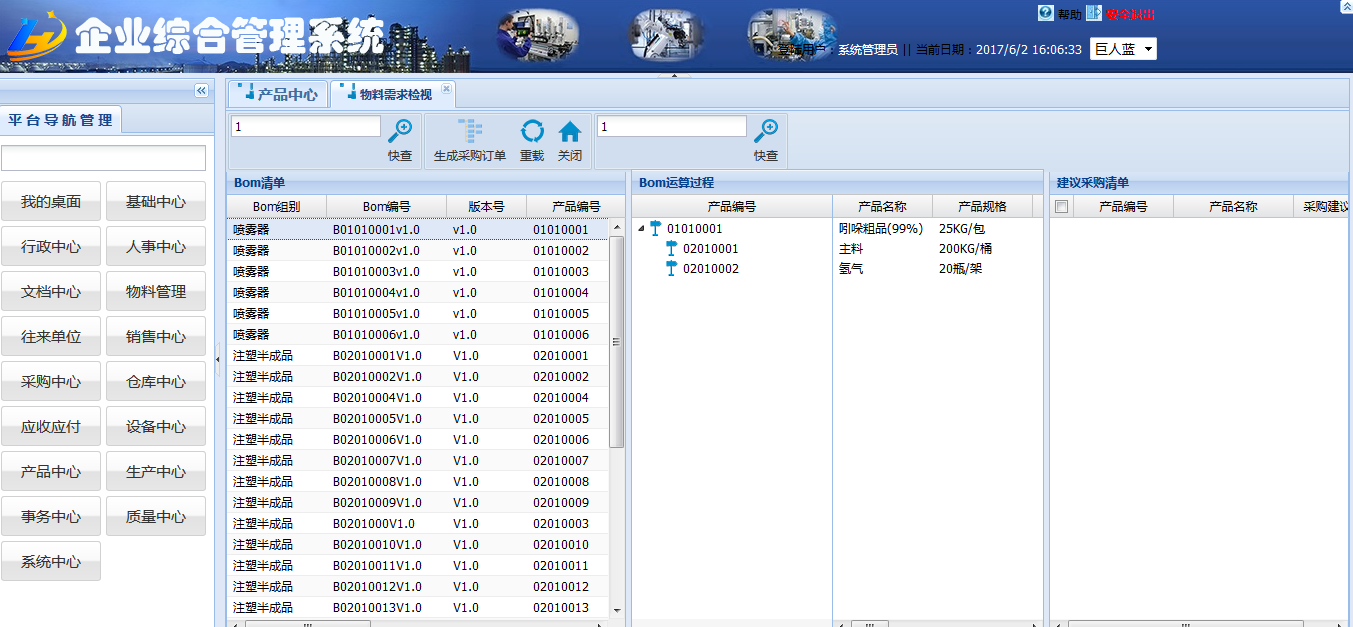Close the 物料需求检视 tab with its x
Screen dimensions: 1353x627
pyautogui.click(x=446, y=89)
